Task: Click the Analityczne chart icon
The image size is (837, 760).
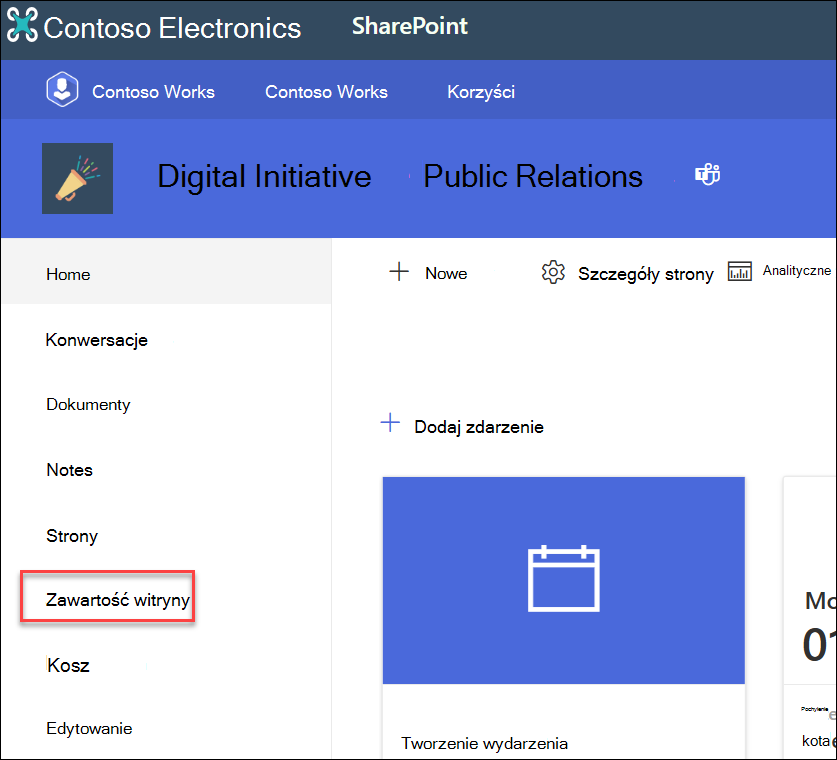Action: pyautogui.click(x=739, y=271)
